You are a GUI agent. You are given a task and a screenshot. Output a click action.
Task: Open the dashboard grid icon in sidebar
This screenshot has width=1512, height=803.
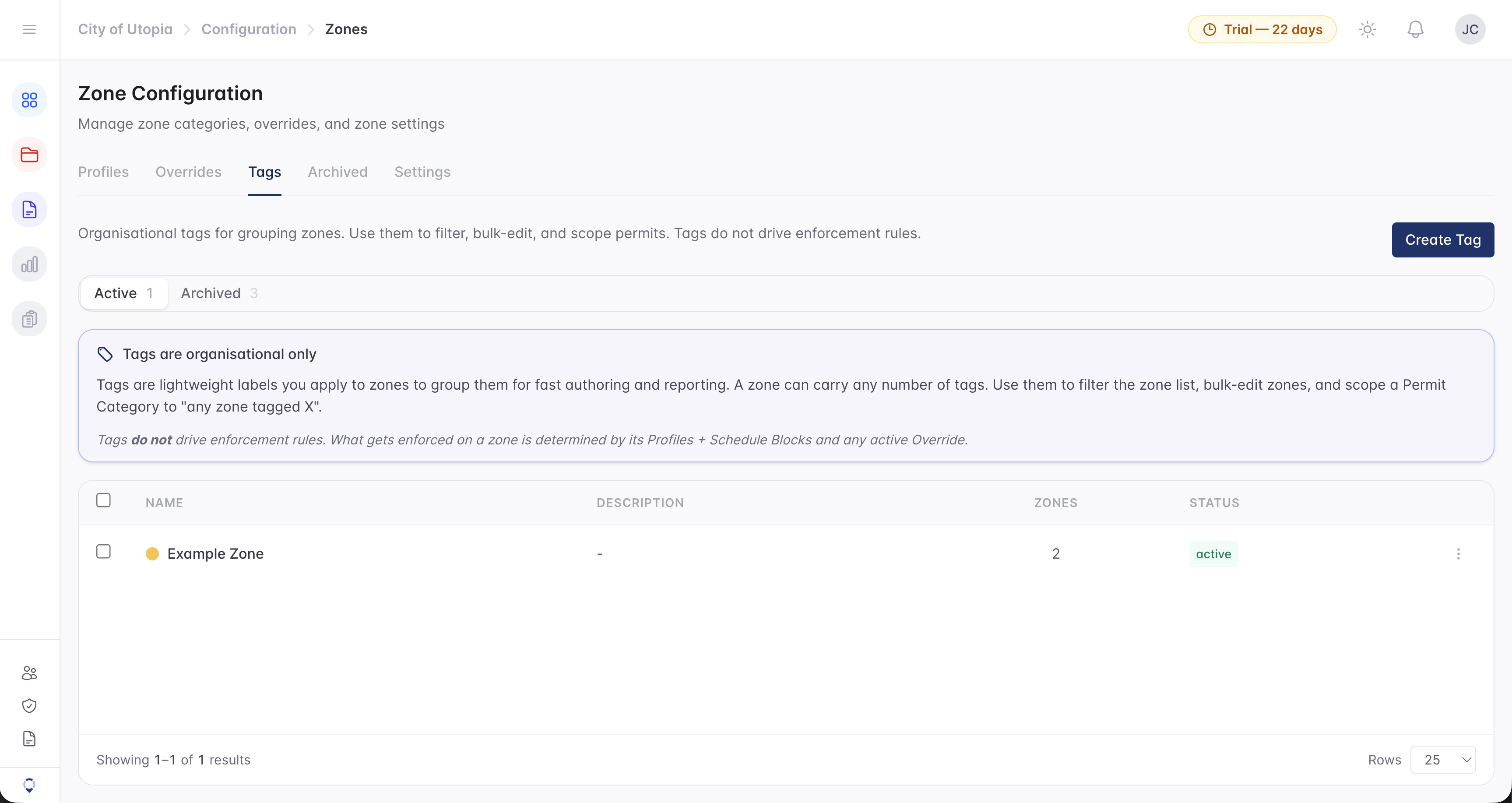(x=29, y=100)
